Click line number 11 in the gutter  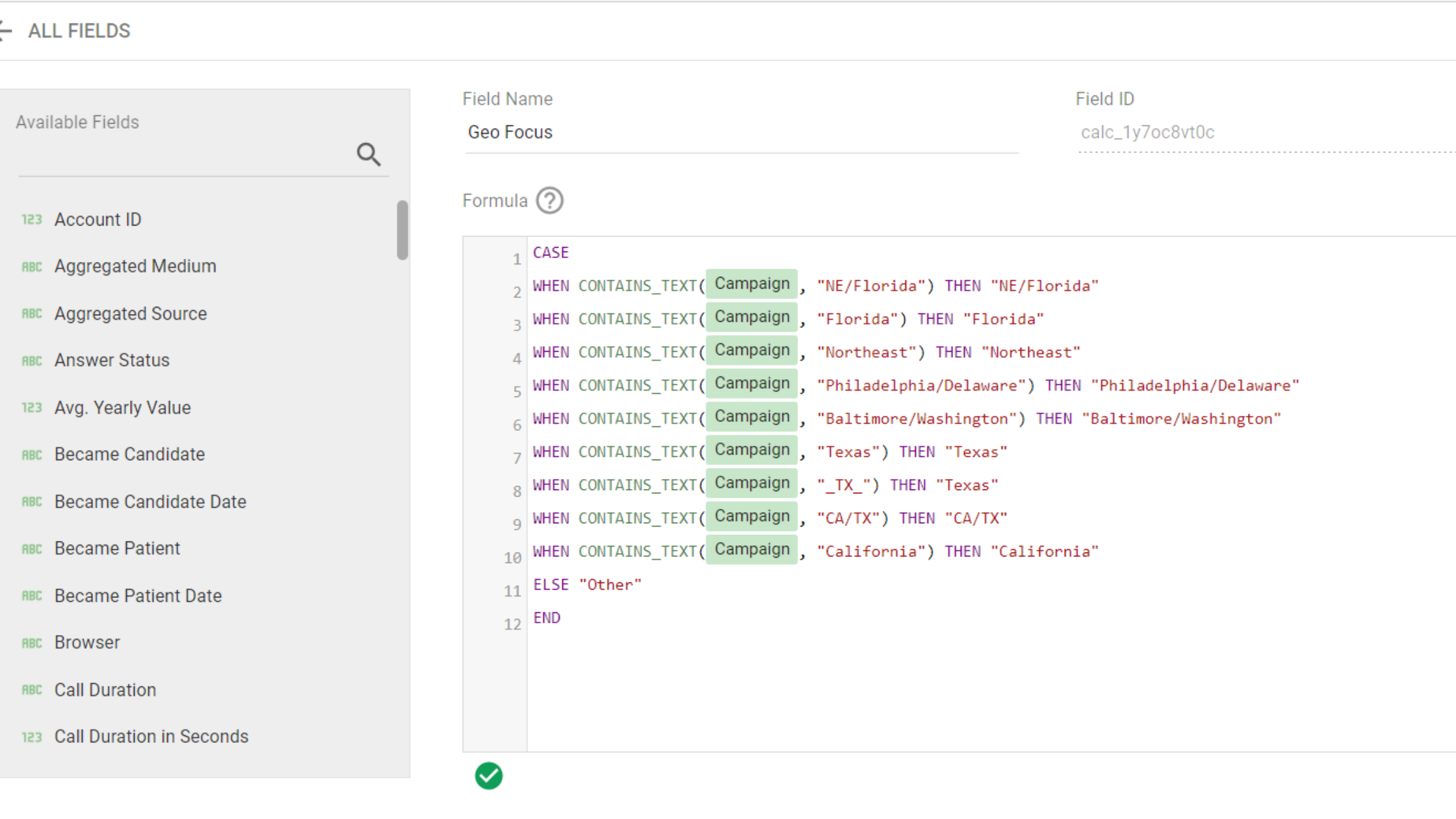[x=513, y=591]
